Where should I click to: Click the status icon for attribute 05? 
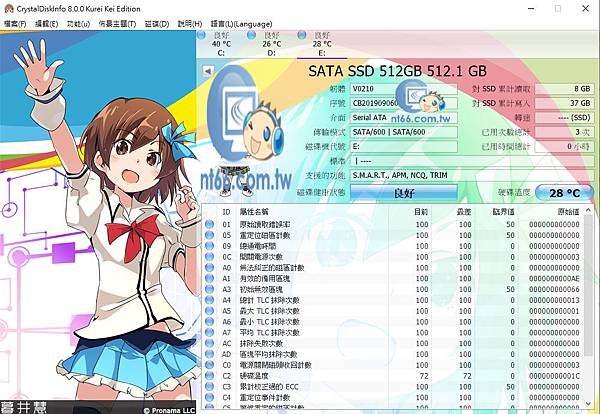click(x=209, y=235)
